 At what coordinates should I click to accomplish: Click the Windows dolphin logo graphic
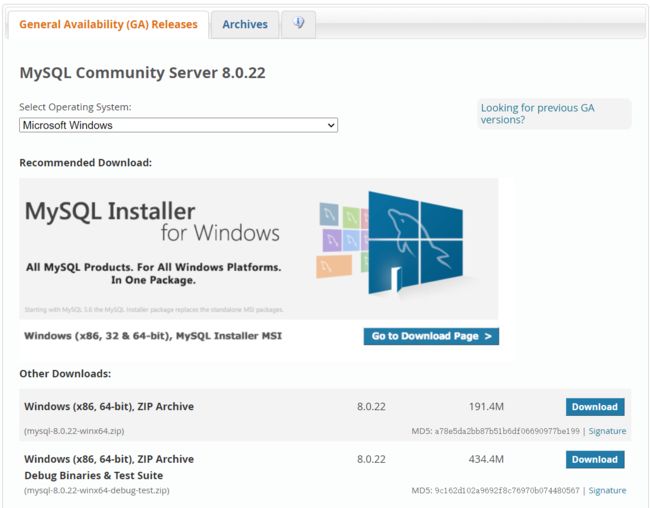(415, 243)
